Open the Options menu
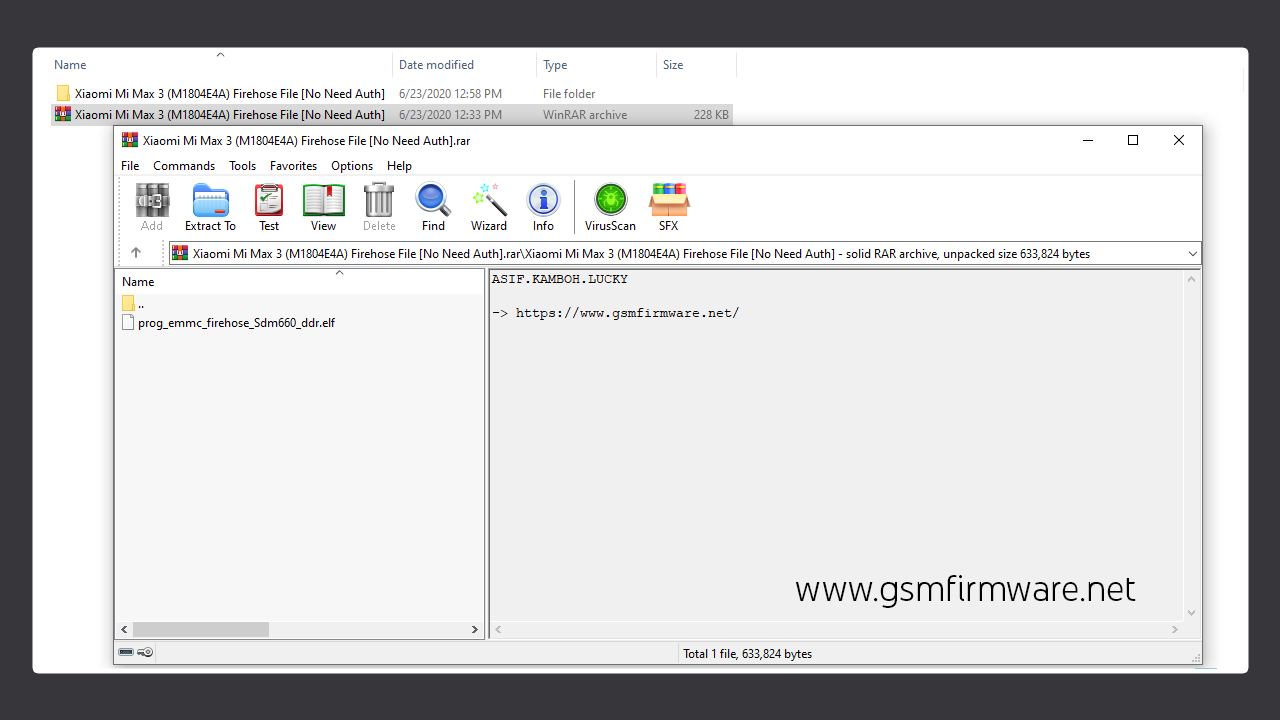Image resolution: width=1280 pixels, height=720 pixels. coord(352,166)
